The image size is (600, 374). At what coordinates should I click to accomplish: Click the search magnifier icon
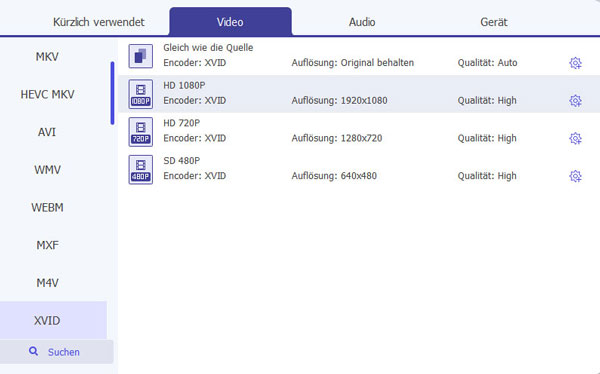click(34, 351)
